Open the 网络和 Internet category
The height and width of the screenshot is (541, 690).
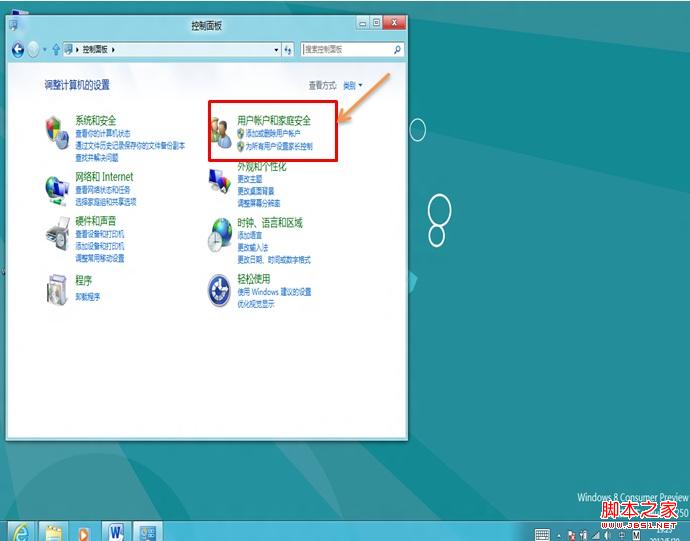104,177
